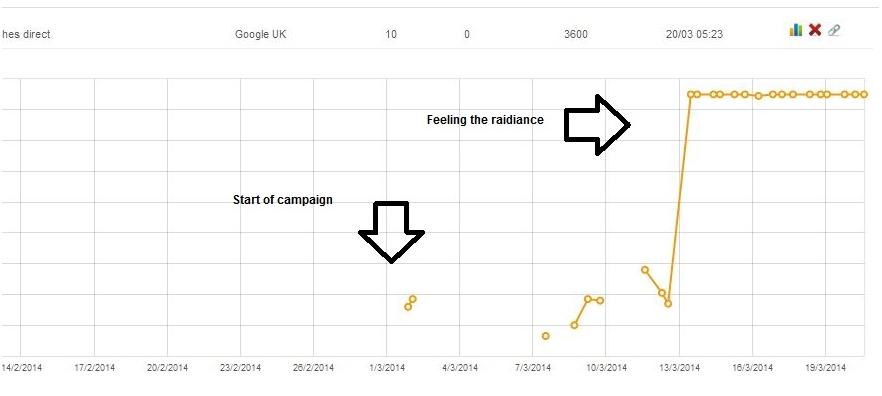Screen dimensions: 882x396
Task: Select the slightly dipped point above 16/3/2014
Action: click(x=758, y=96)
